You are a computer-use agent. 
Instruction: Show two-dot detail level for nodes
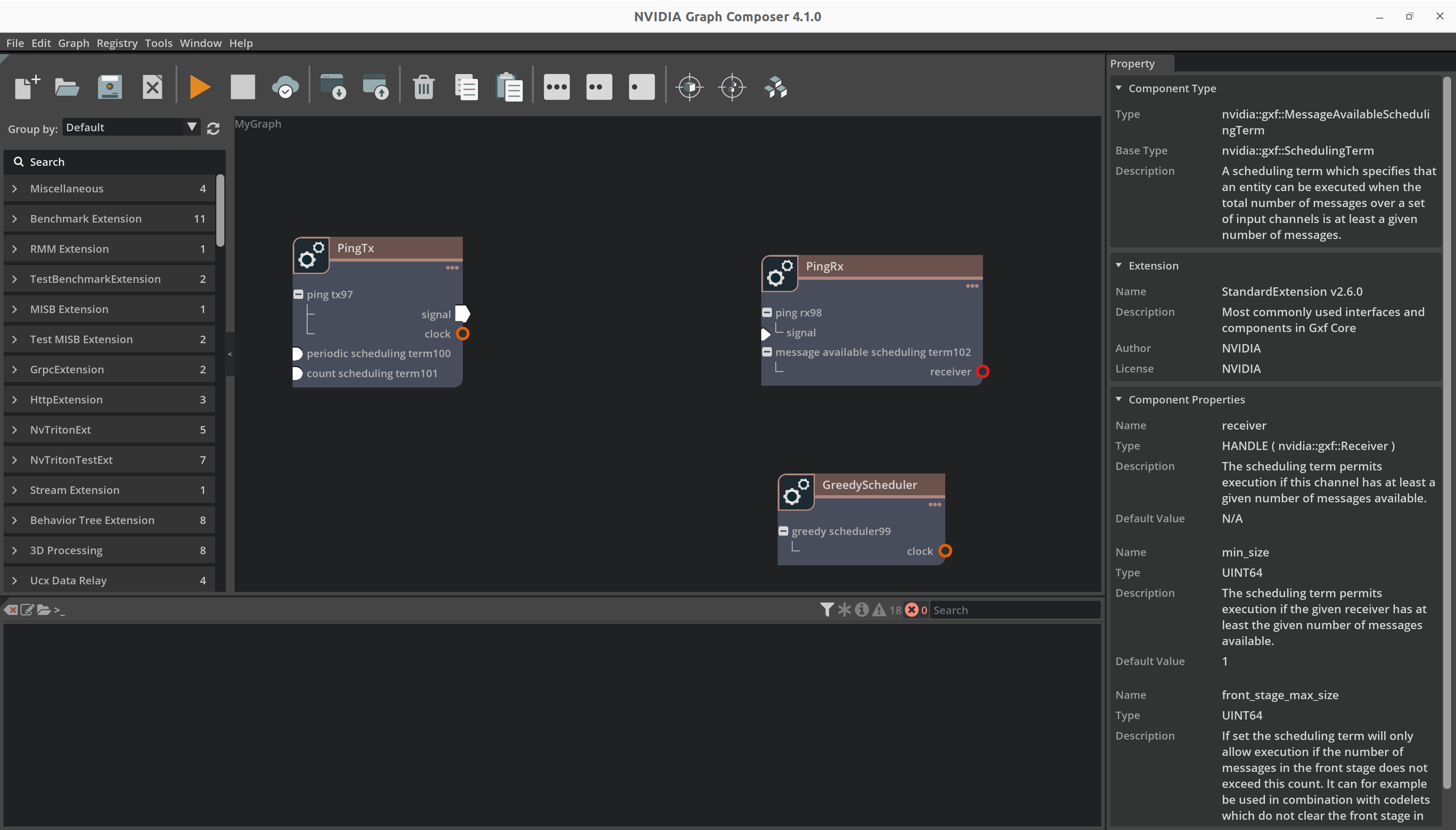point(599,87)
